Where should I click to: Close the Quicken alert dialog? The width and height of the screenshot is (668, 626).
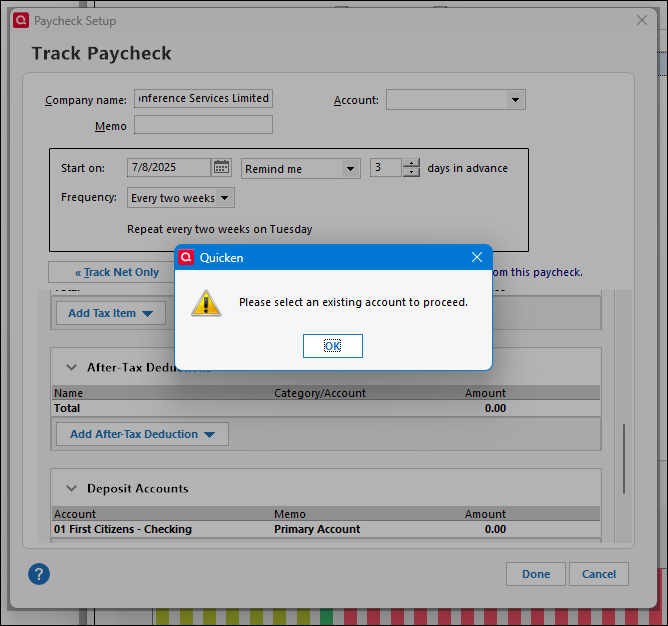[x=477, y=257]
